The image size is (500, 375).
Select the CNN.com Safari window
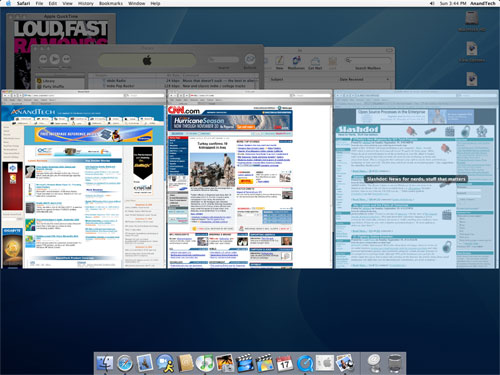[250, 179]
